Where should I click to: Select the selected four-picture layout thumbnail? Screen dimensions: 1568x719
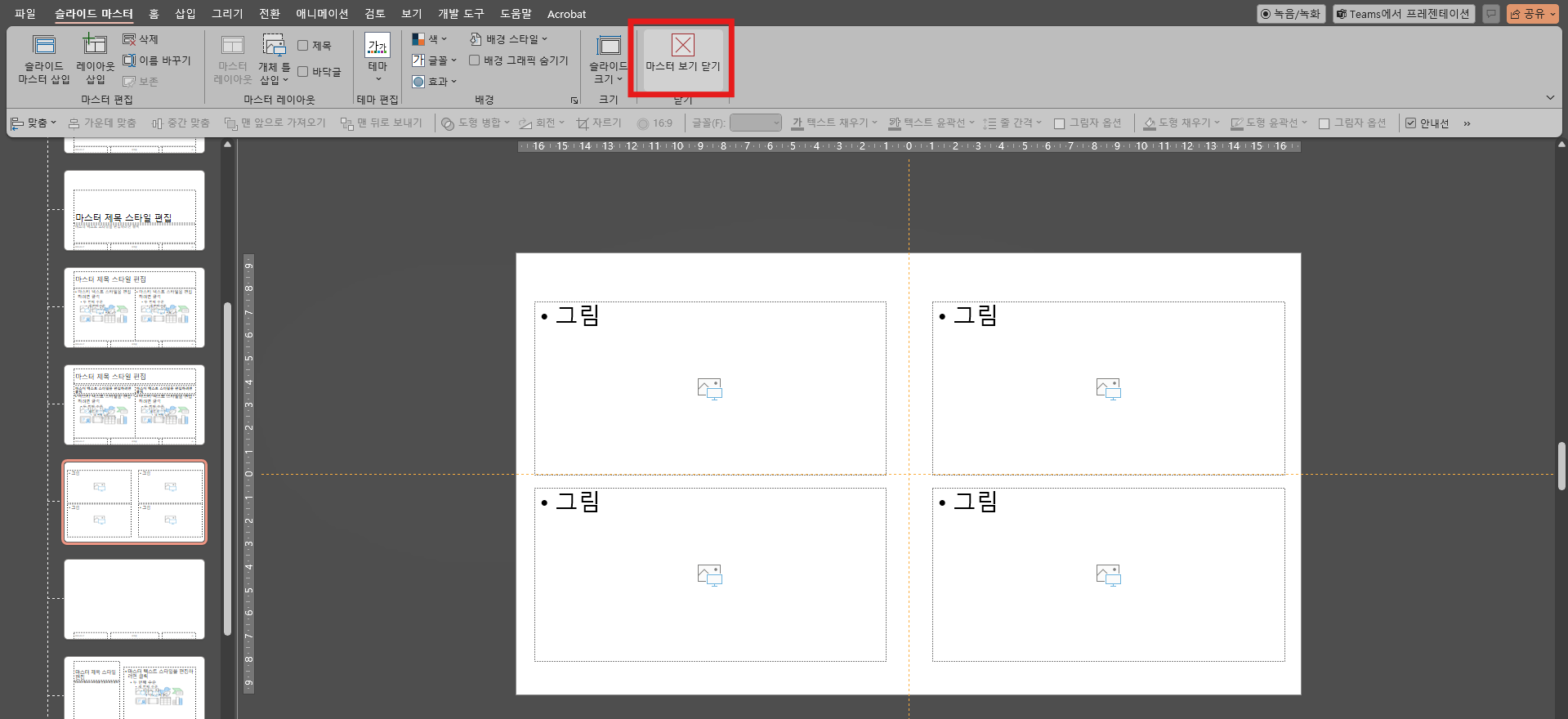134,502
